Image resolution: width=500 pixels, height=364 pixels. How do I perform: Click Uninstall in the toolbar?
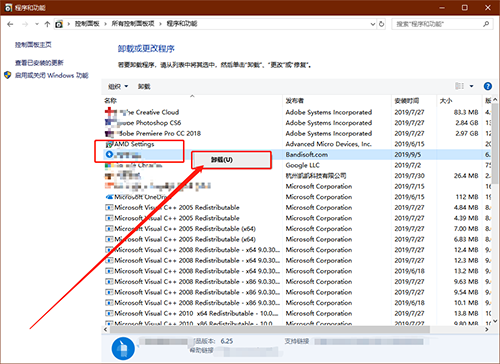pos(144,86)
